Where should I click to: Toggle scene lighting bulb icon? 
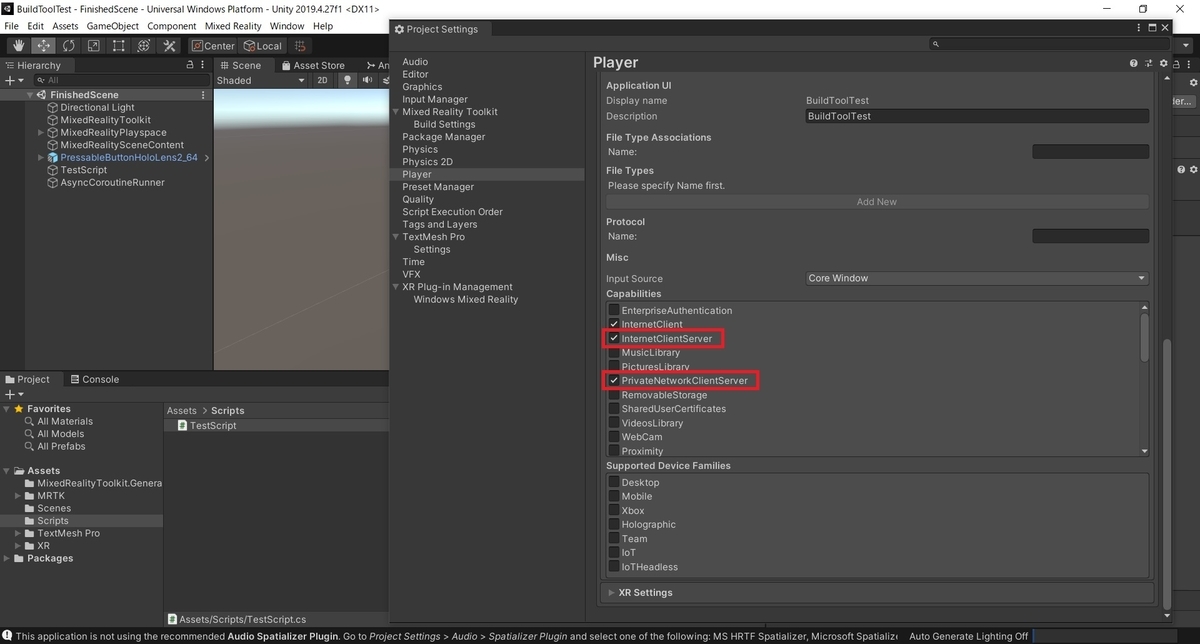pos(348,80)
